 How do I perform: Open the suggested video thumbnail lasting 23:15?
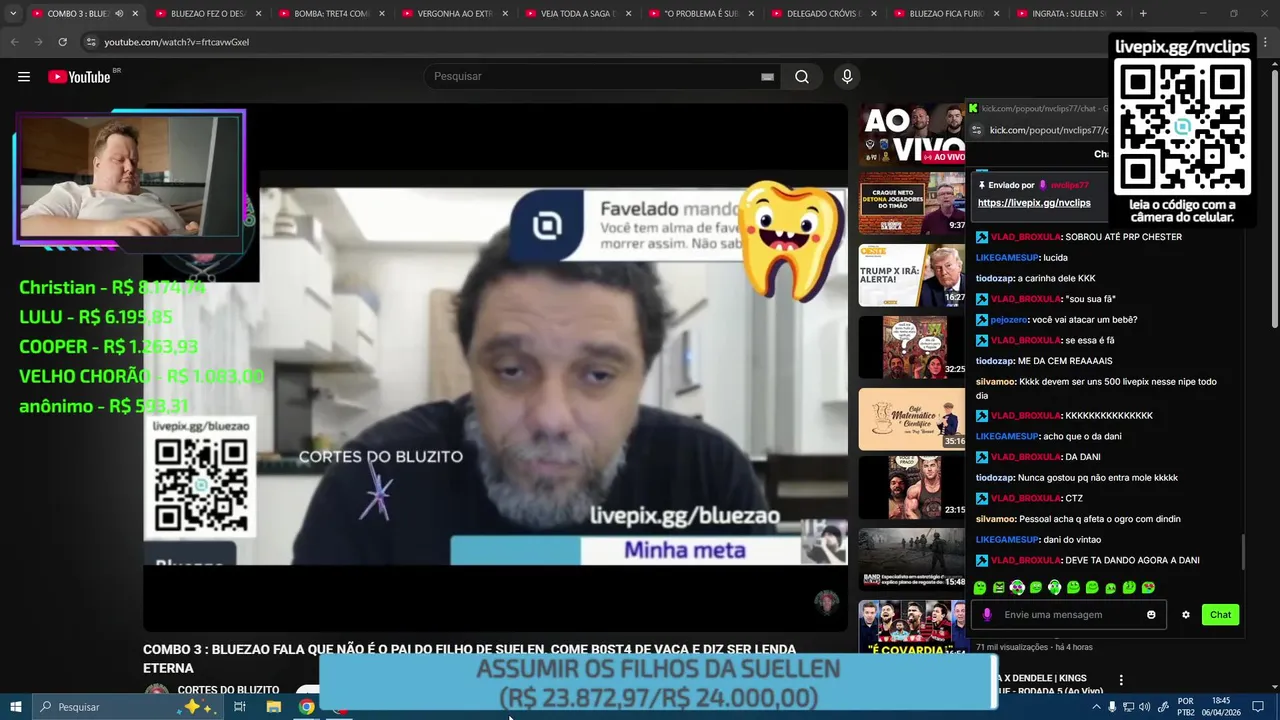pos(912,487)
